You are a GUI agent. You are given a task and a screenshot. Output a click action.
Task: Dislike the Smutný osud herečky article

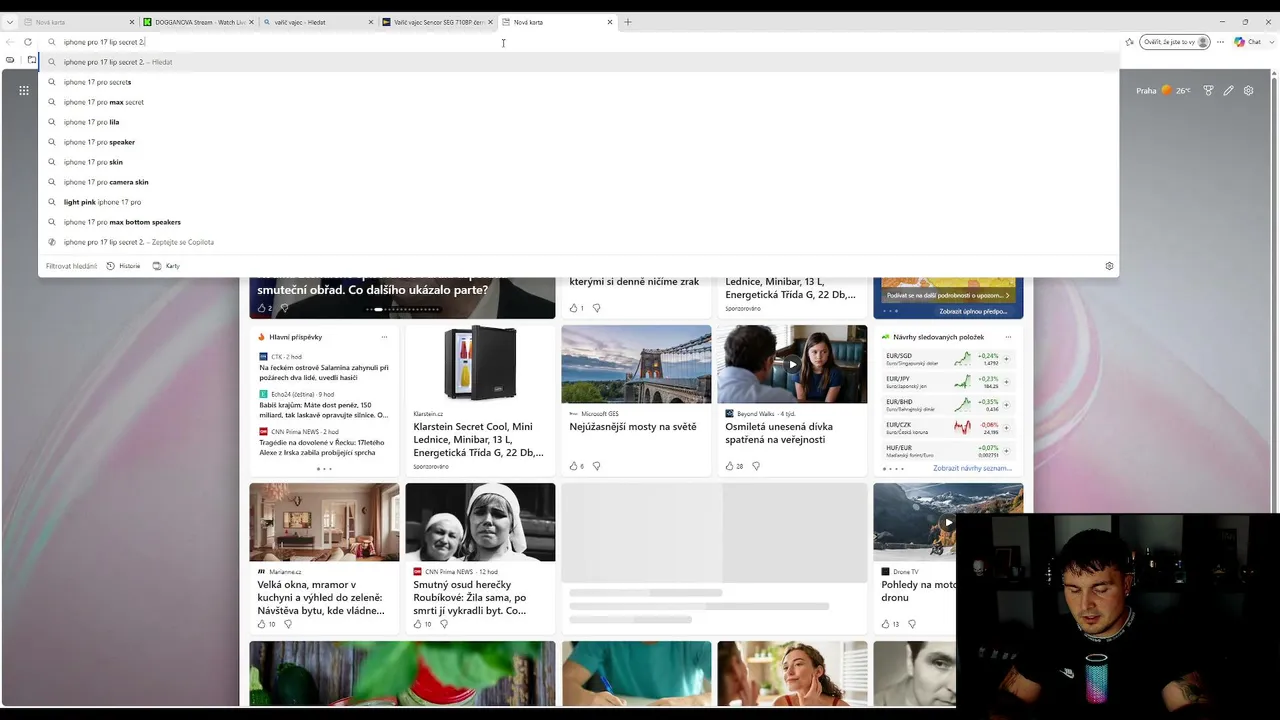pyautogui.click(x=444, y=624)
